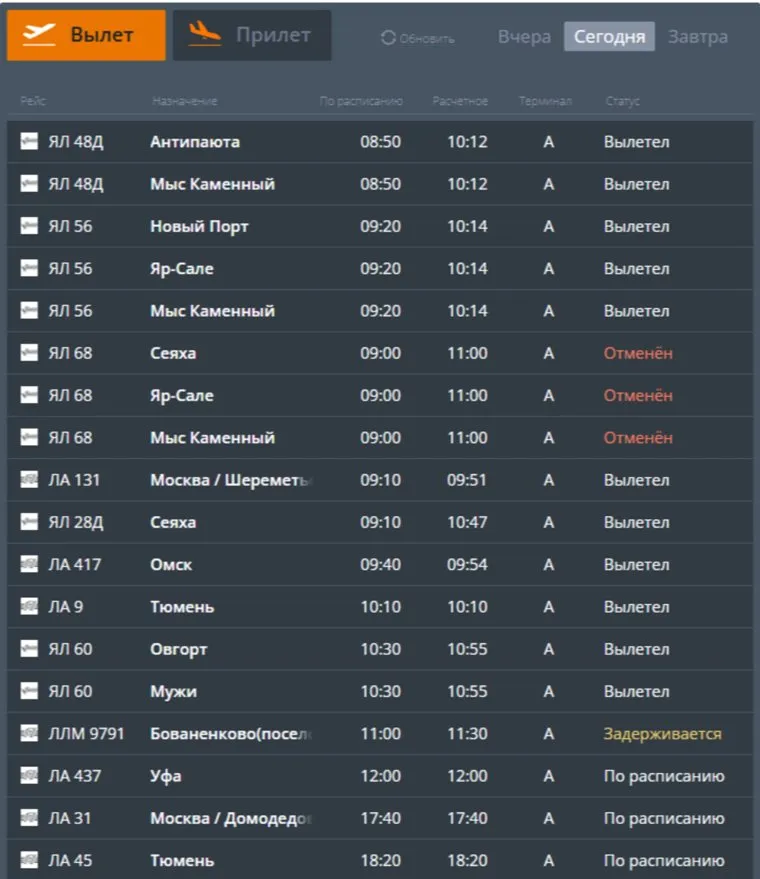The height and width of the screenshot is (879, 760).
Task: Click airline logo of ЛА 417 Омск flight
Action: tap(29, 565)
